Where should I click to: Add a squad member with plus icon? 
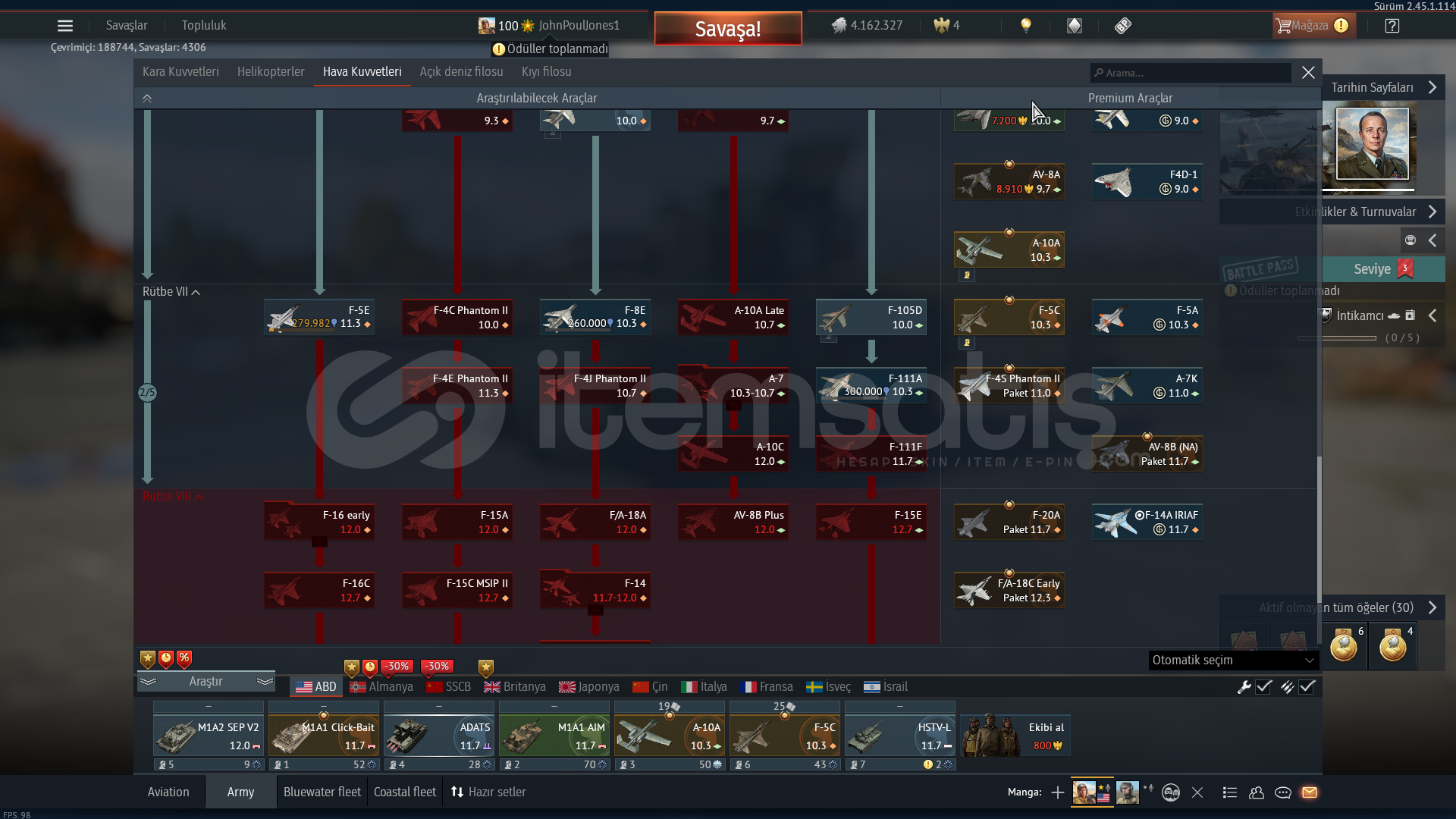pyautogui.click(x=1058, y=792)
